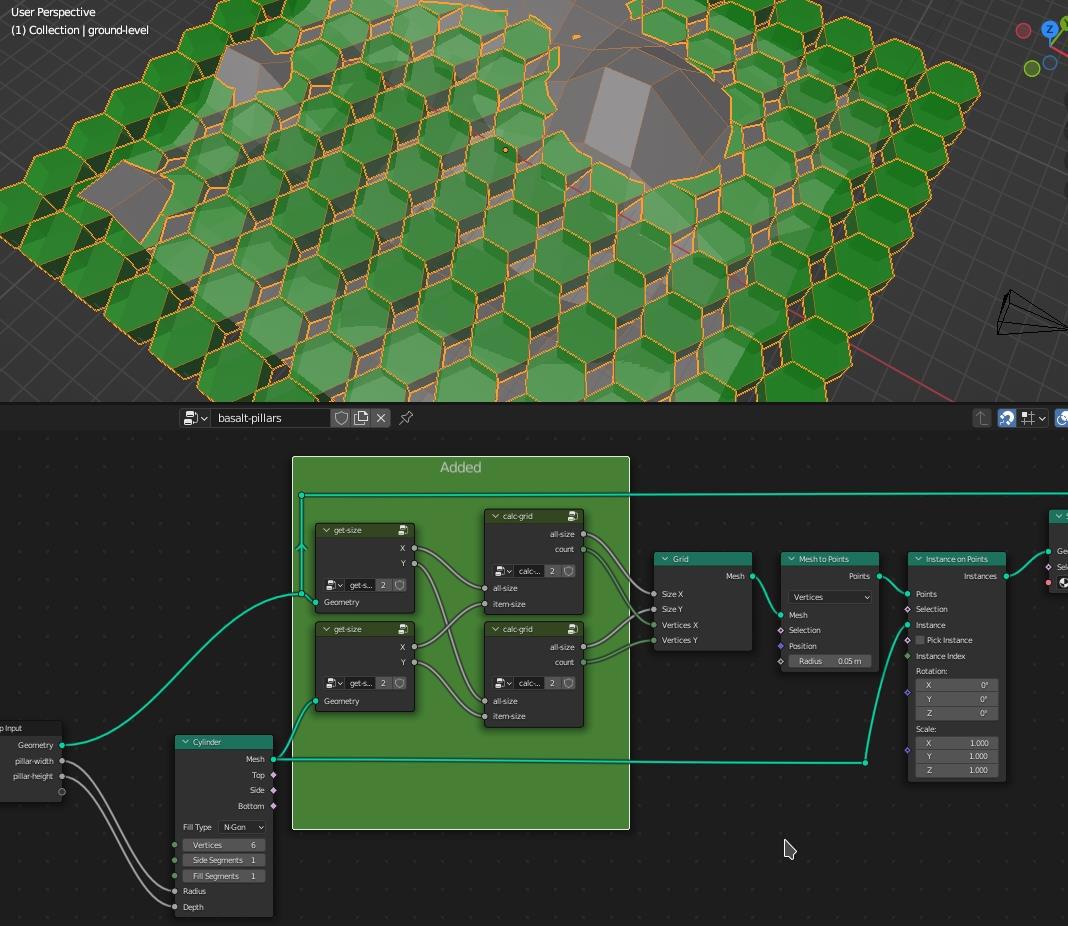Click the Cylinder Vertices value field
The width and height of the screenshot is (1068, 926).
(223, 845)
